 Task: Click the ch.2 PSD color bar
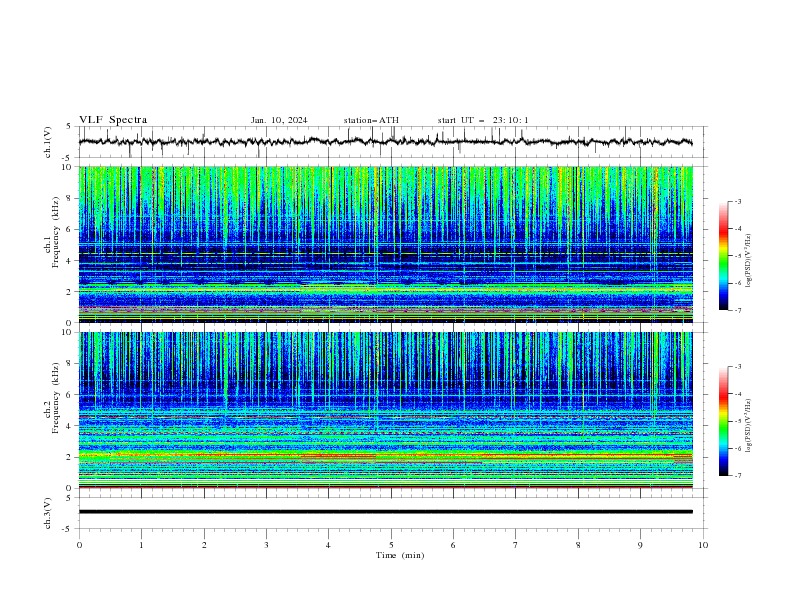click(723, 421)
